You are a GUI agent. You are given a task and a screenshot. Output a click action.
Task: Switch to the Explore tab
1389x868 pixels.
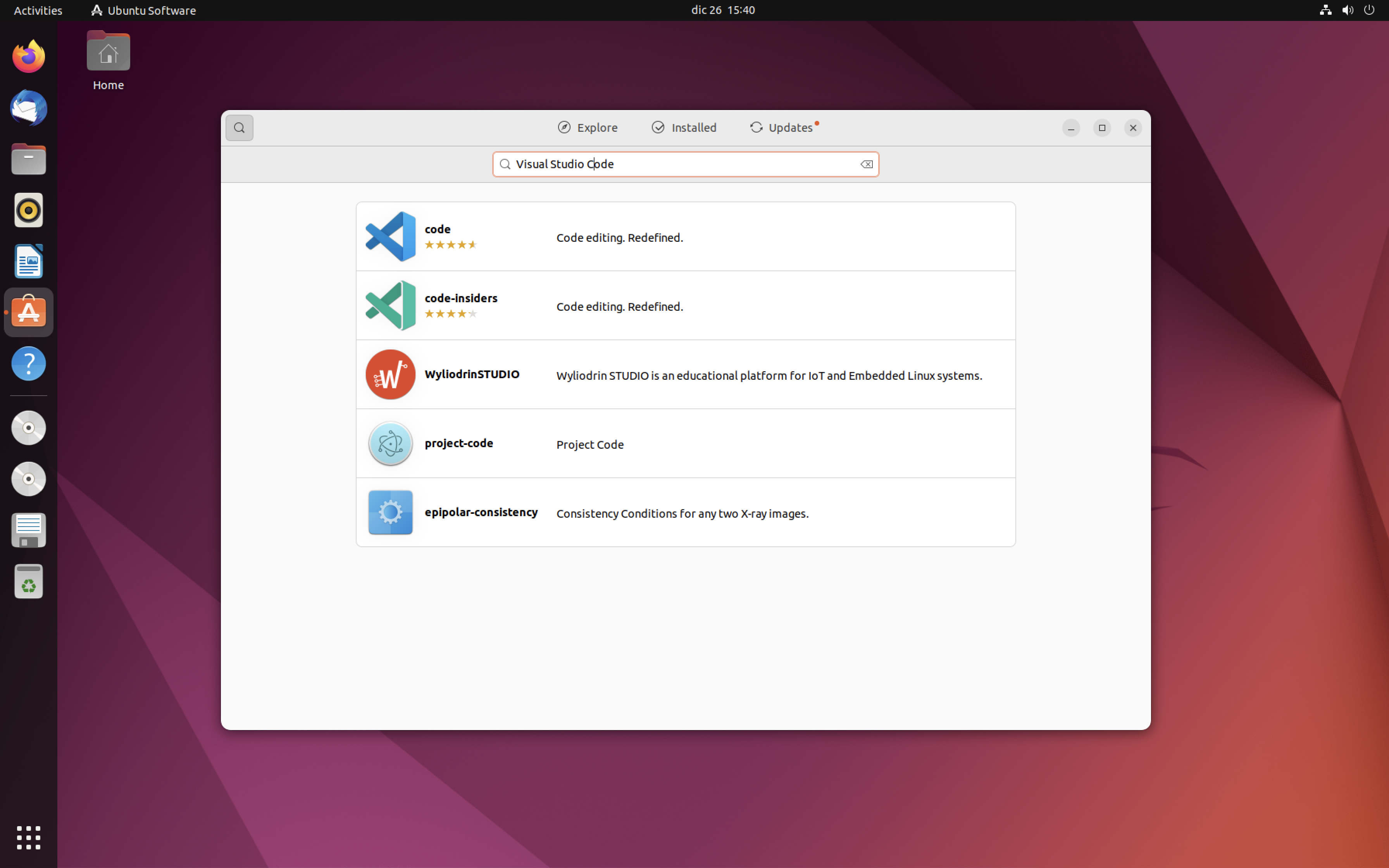pos(587,127)
